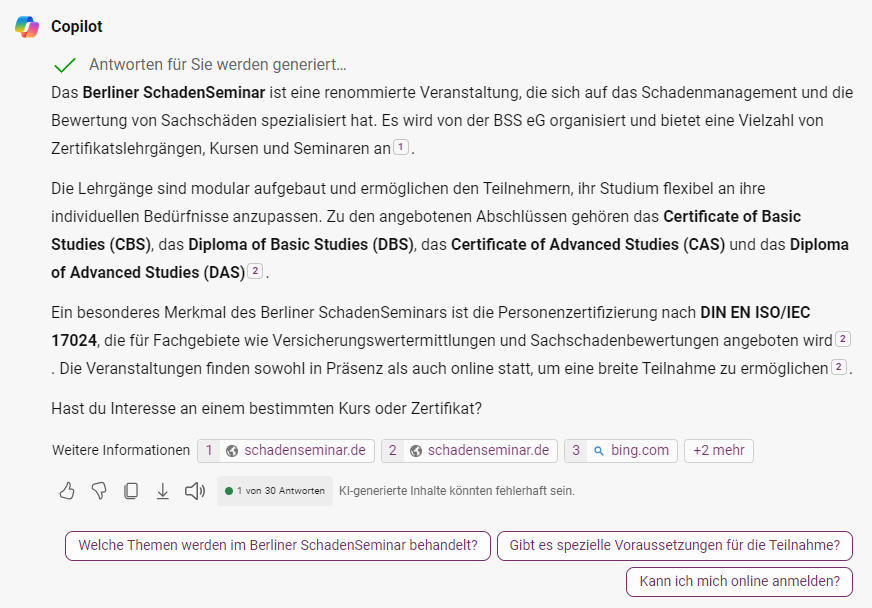Viewport: 872px width, 608px height.
Task: Ask 'Welche Themen werden im Berliner SchadenSeminar behandelt?'
Action: point(278,546)
